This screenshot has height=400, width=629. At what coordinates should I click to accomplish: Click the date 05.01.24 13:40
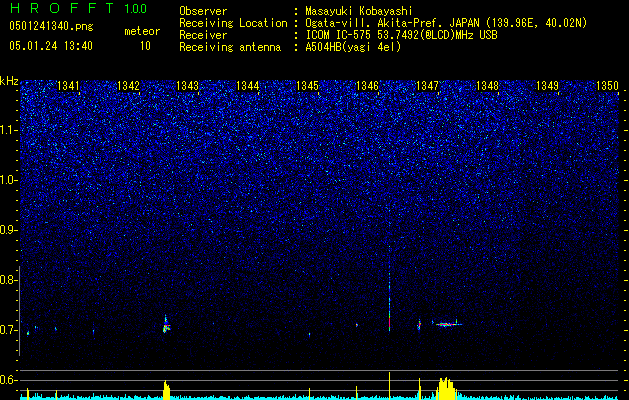pyautogui.click(x=51, y=46)
